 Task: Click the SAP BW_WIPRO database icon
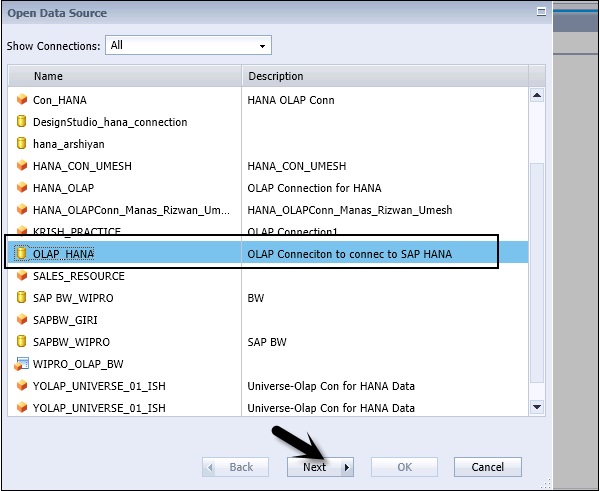coord(22,298)
